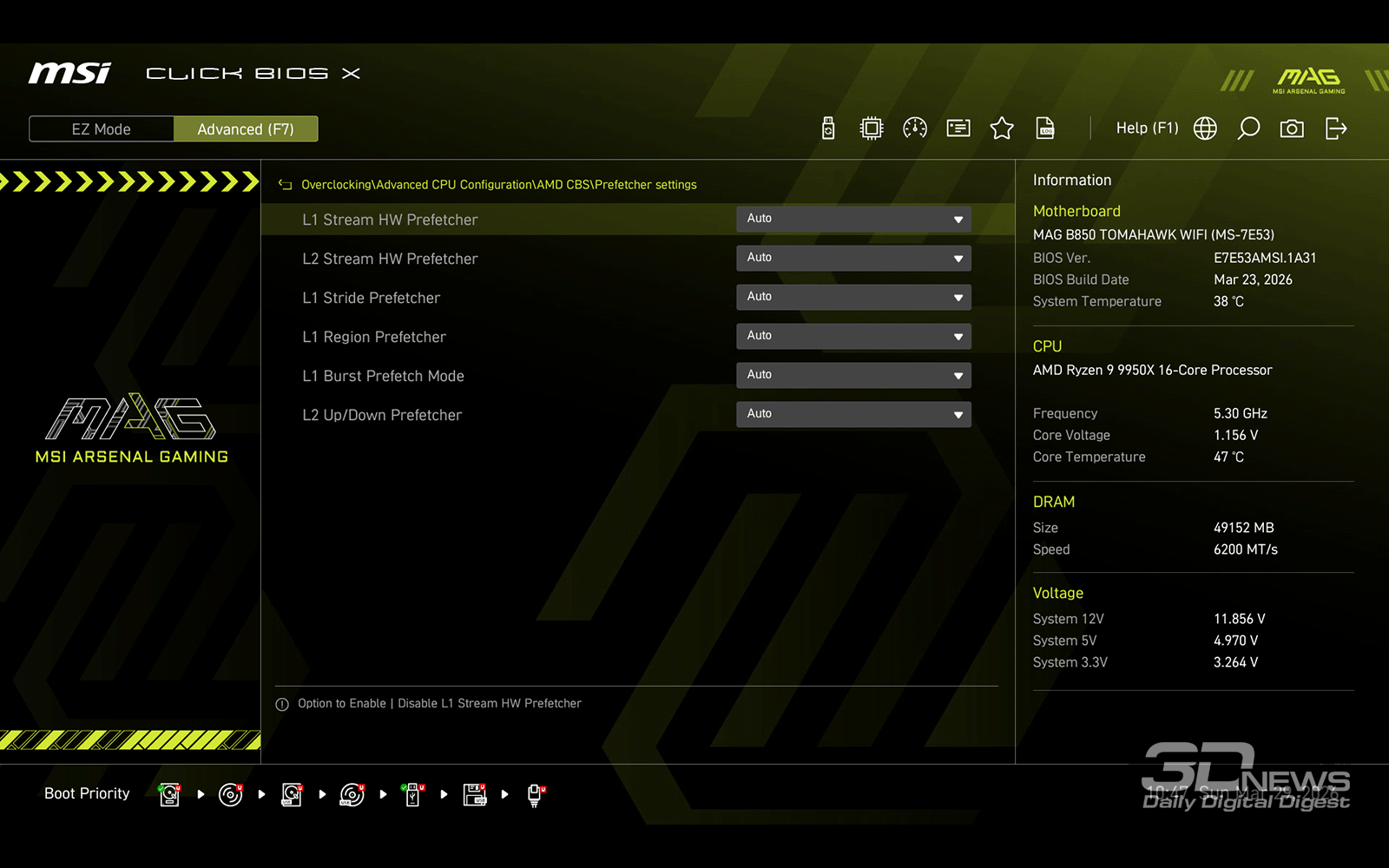This screenshot has height=868, width=1389.
Task: Select the USB floppy boot device icon
Action: (474, 794)
